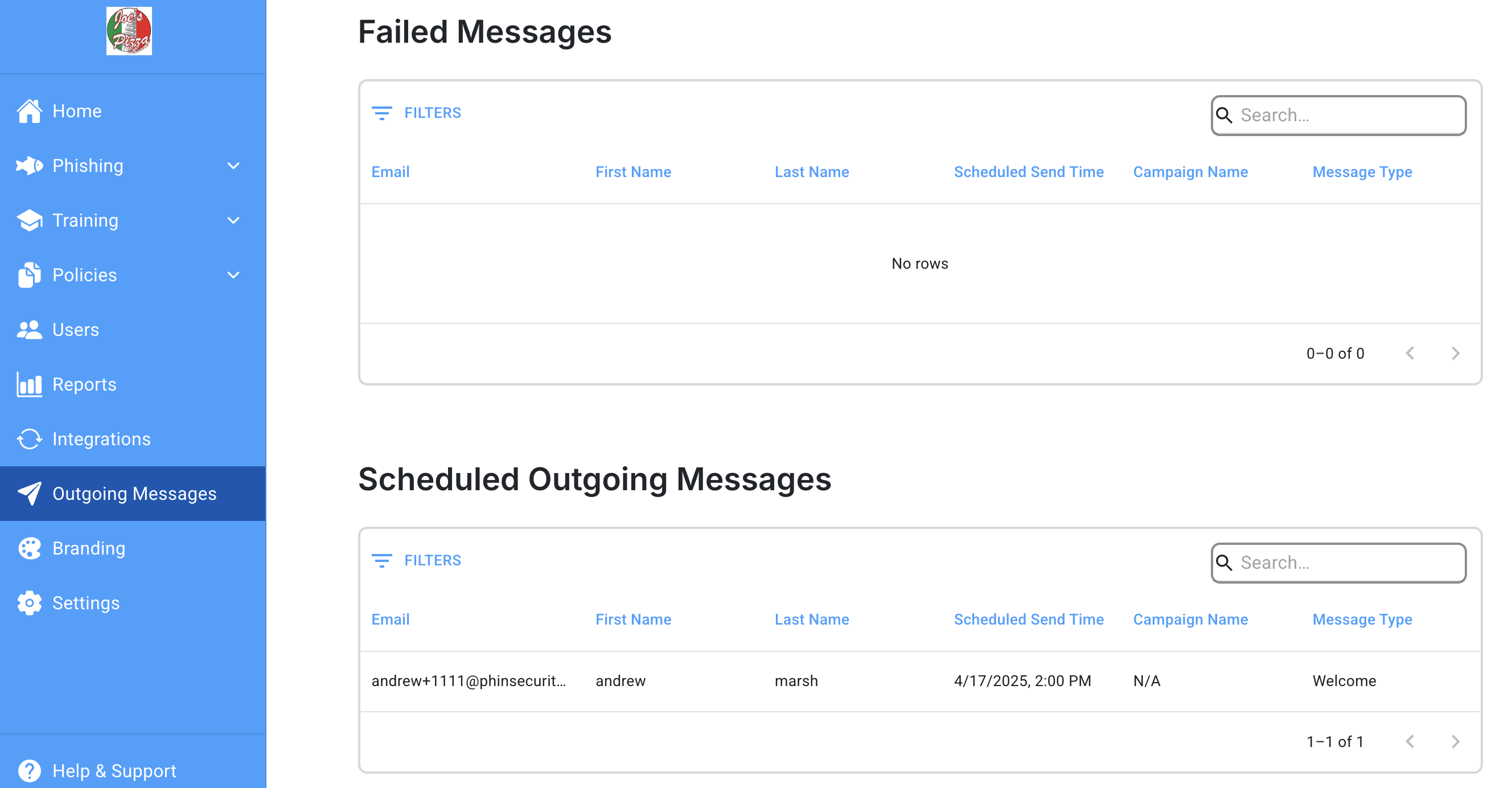
Task: Sort Scheduled table by Scheduled Send Time
Action: pos(1028,619)
